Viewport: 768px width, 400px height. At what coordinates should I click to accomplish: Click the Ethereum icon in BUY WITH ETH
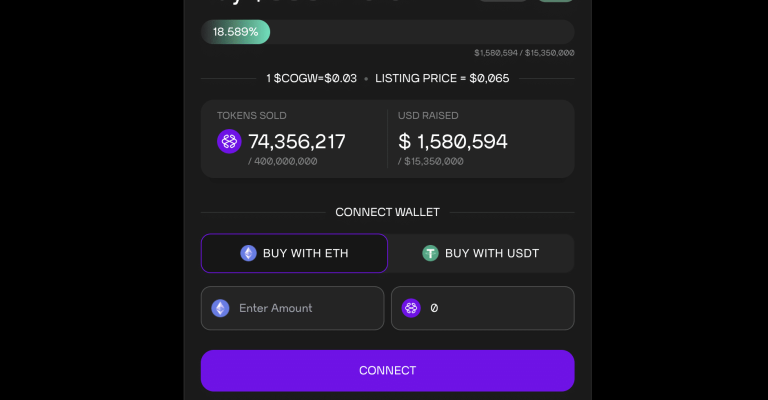click(x=248, y=253)
